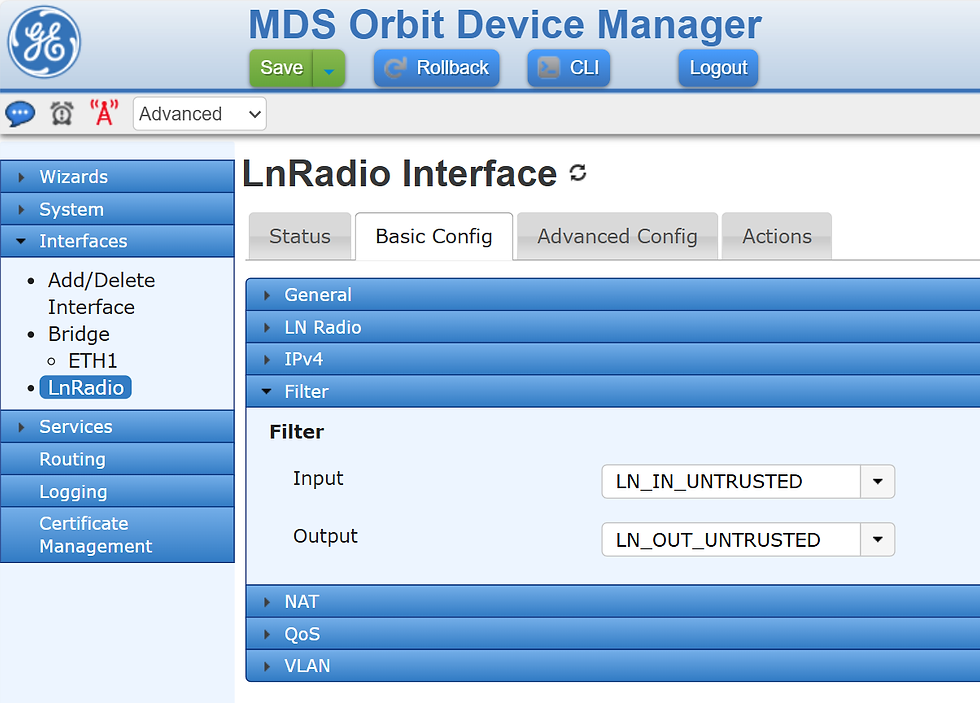Switch to the Status tab

tap(299, 236)
